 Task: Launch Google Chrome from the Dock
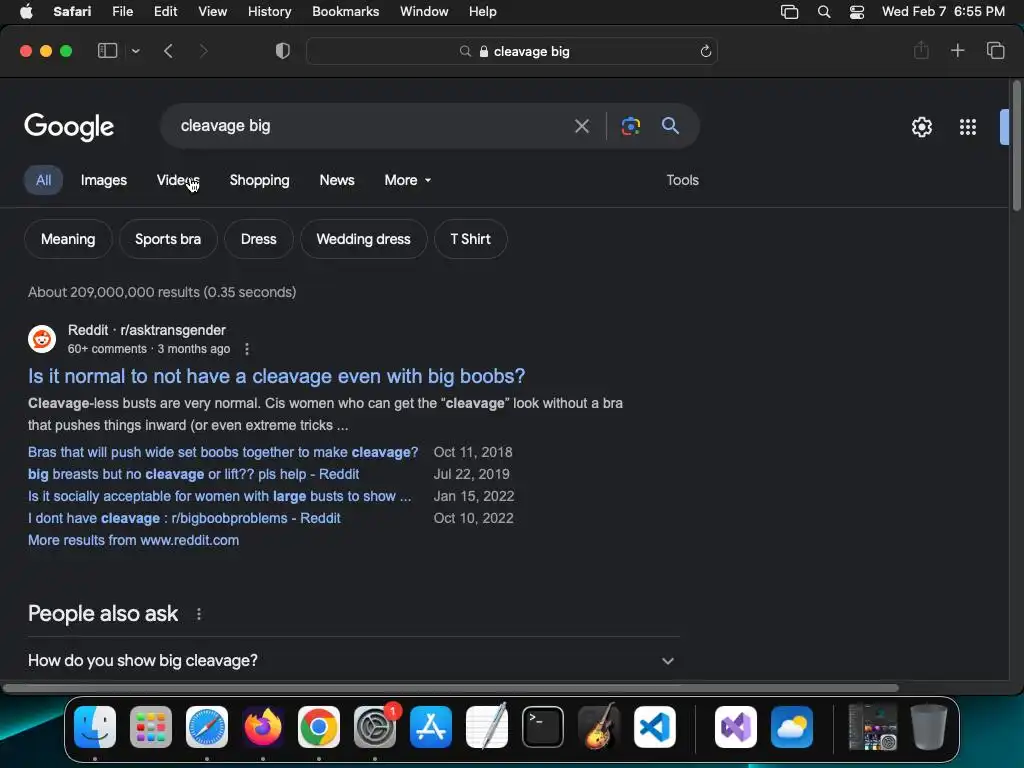[x=319, y=727]
